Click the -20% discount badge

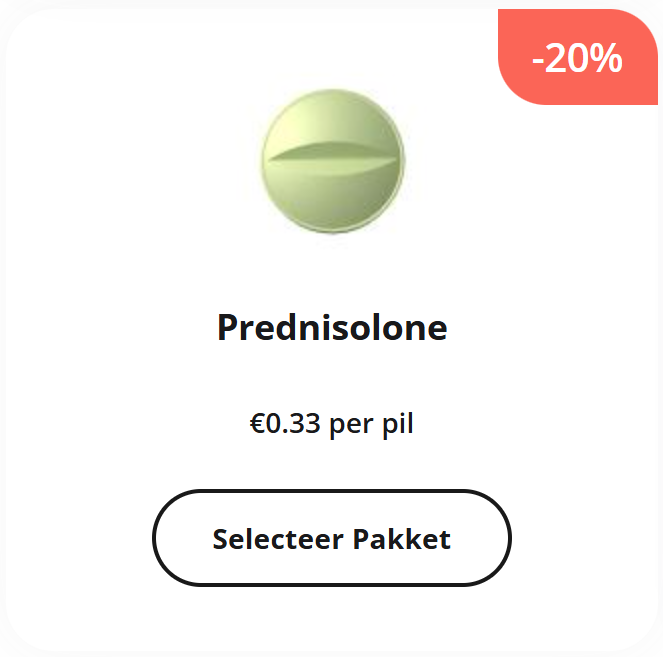[x=578, y=57]
